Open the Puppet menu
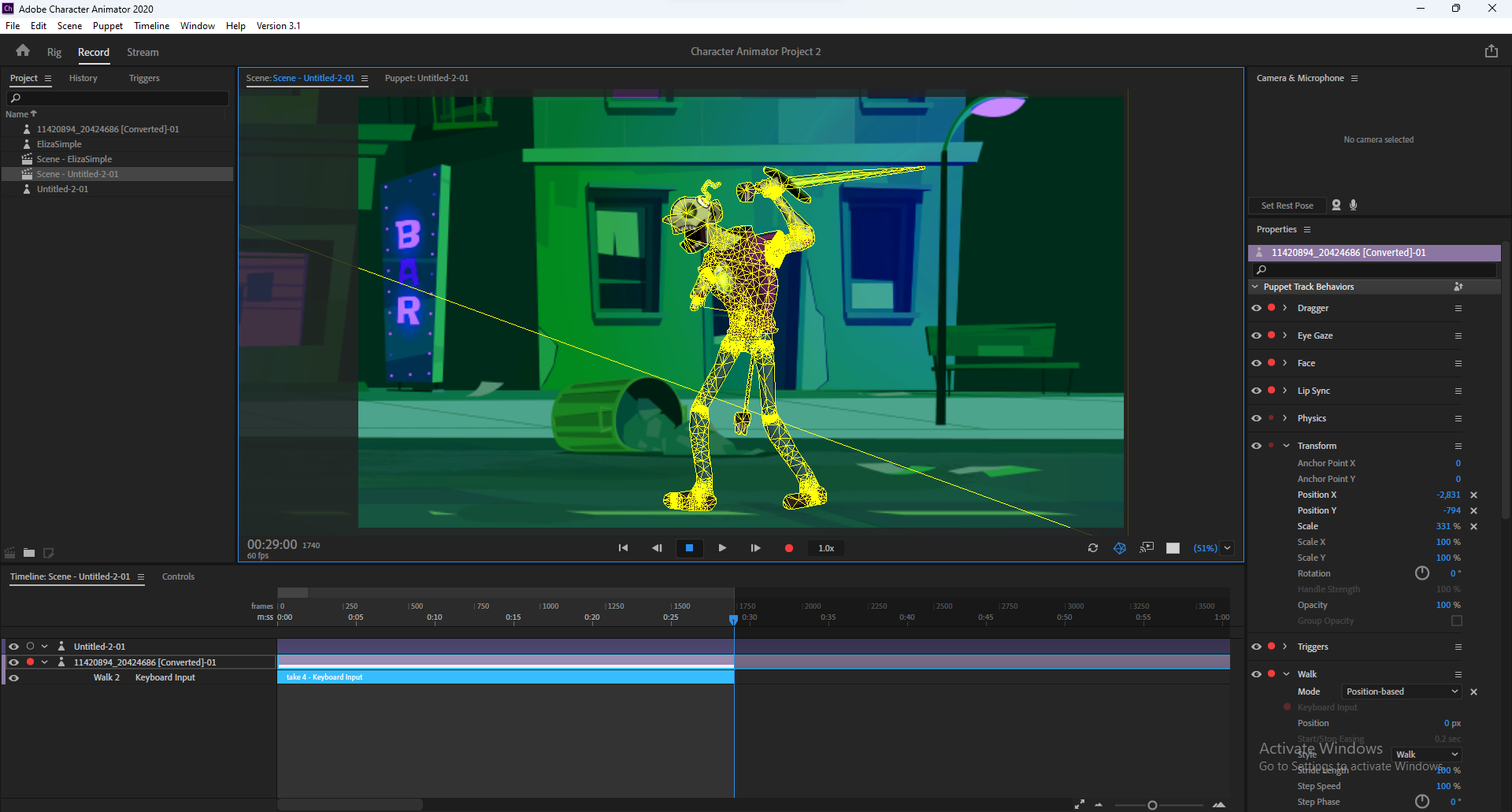Image resolution: width=1512 pixels, height=812 pixels. click(x=108, y=26)
